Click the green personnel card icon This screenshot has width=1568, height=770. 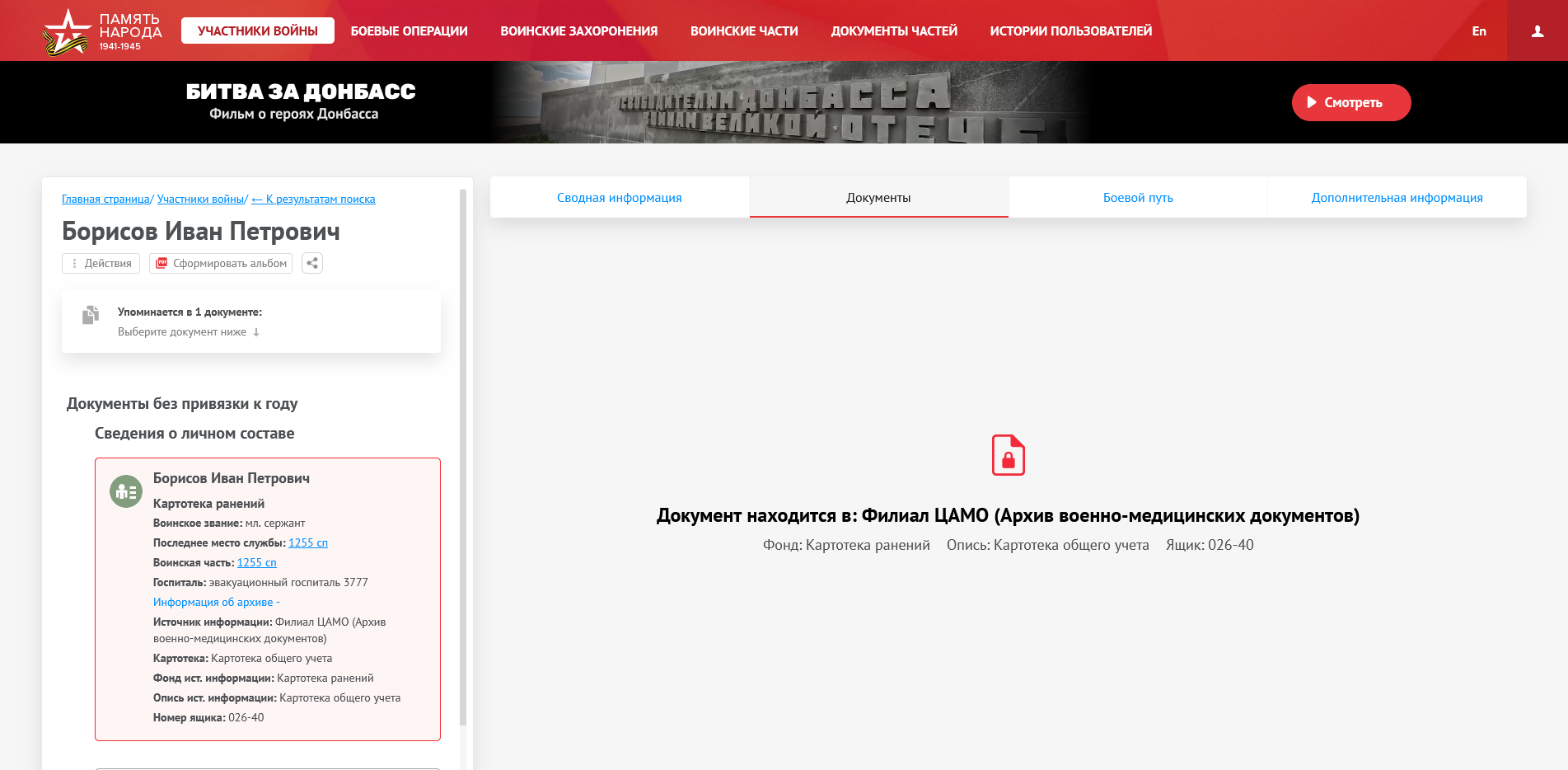click(126, 492)
